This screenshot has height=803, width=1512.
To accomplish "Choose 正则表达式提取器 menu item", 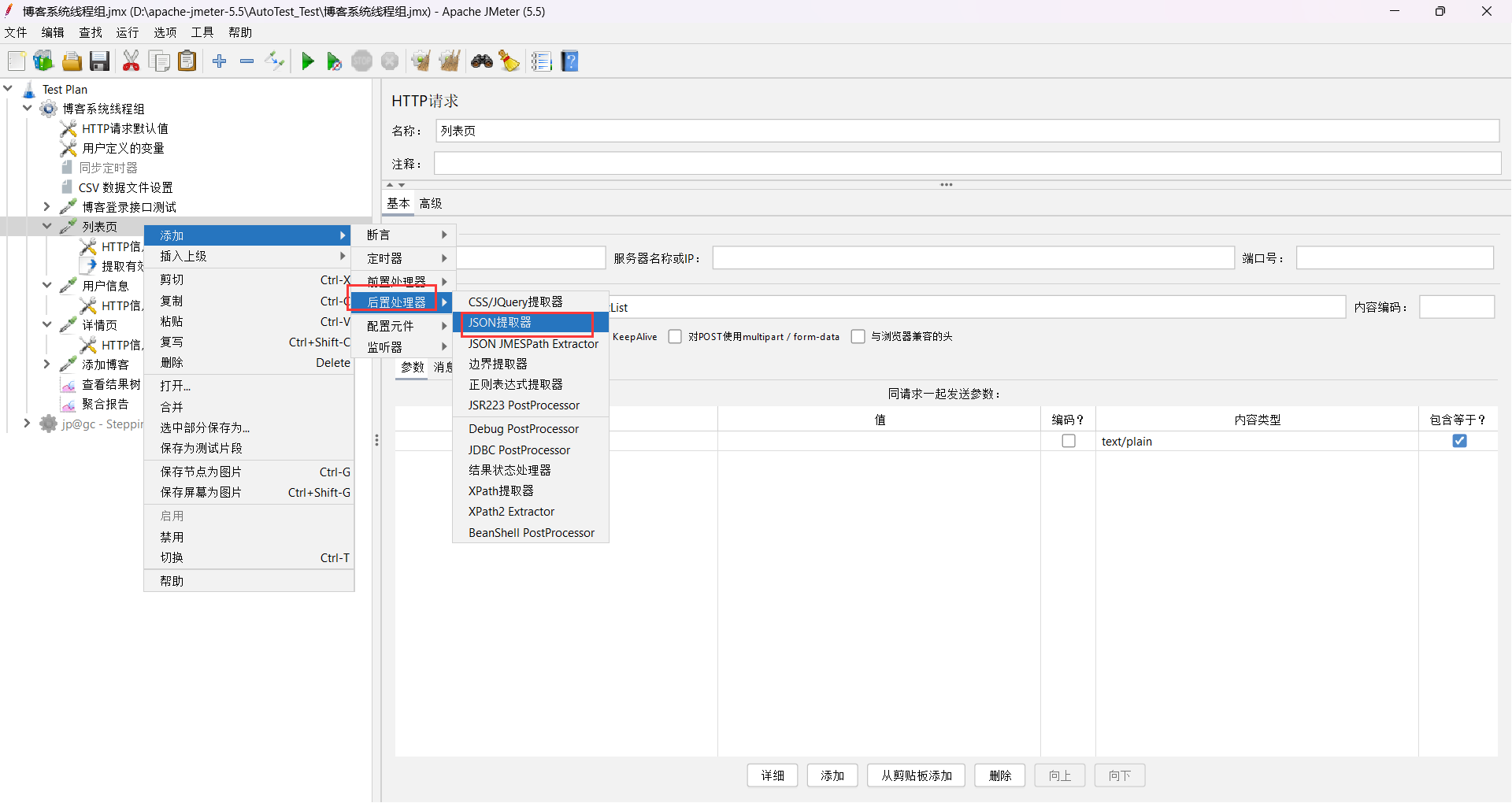I will (530, 385).
